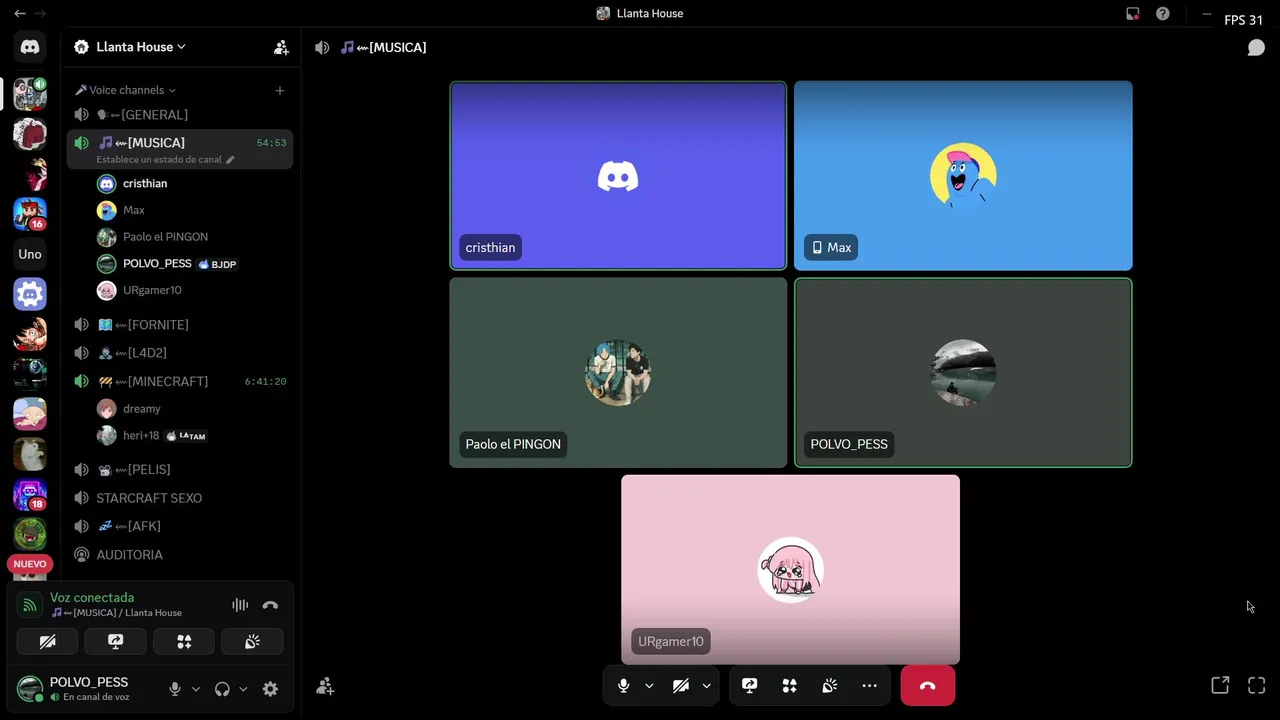Start an activity in the left voice panel
This screenshot has height=720, width=1280.
(184, 642)
